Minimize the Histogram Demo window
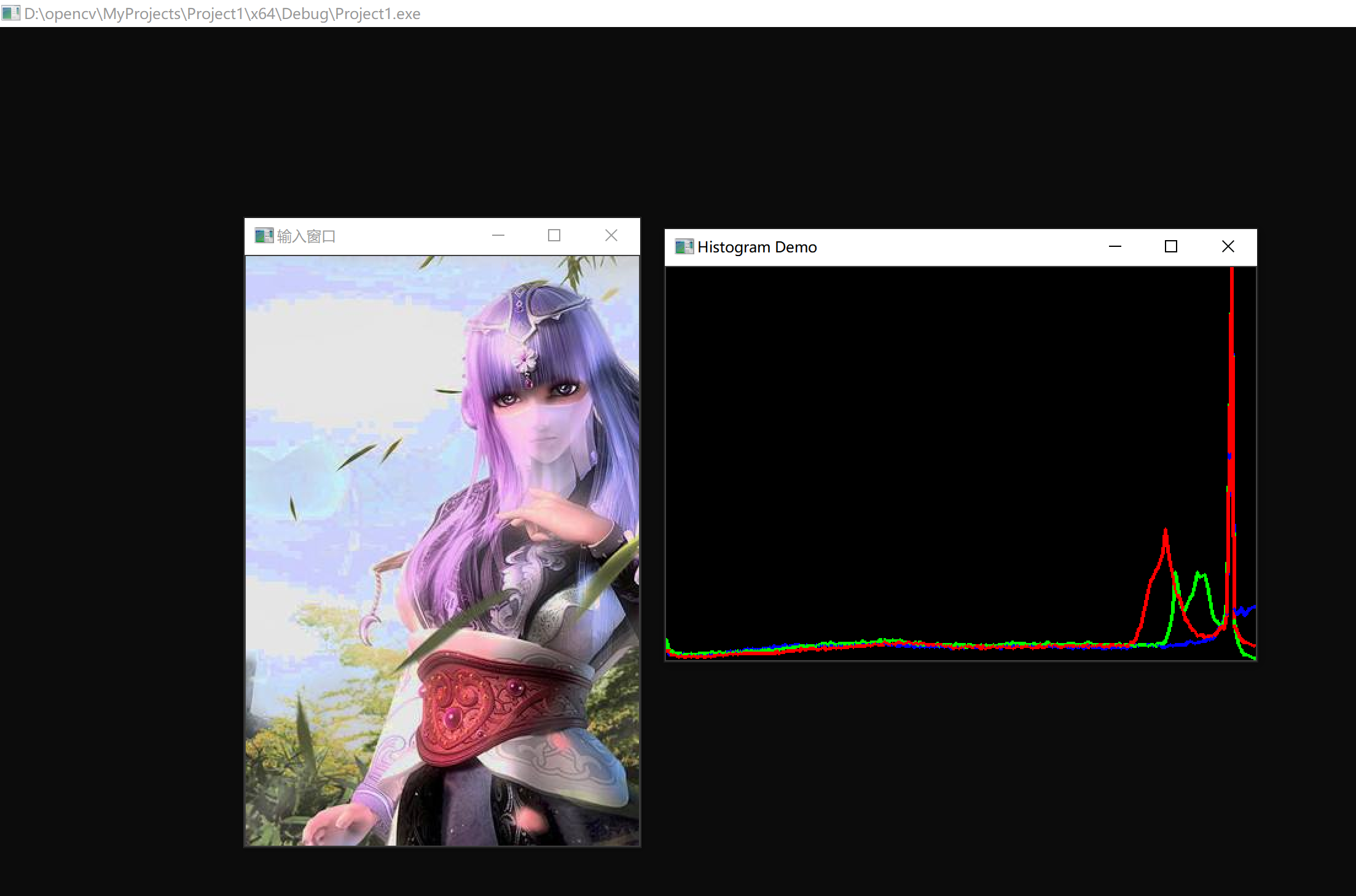The height and width of the screenshot is (896, 1356). pyautogui.click(x=1115, y=247)
